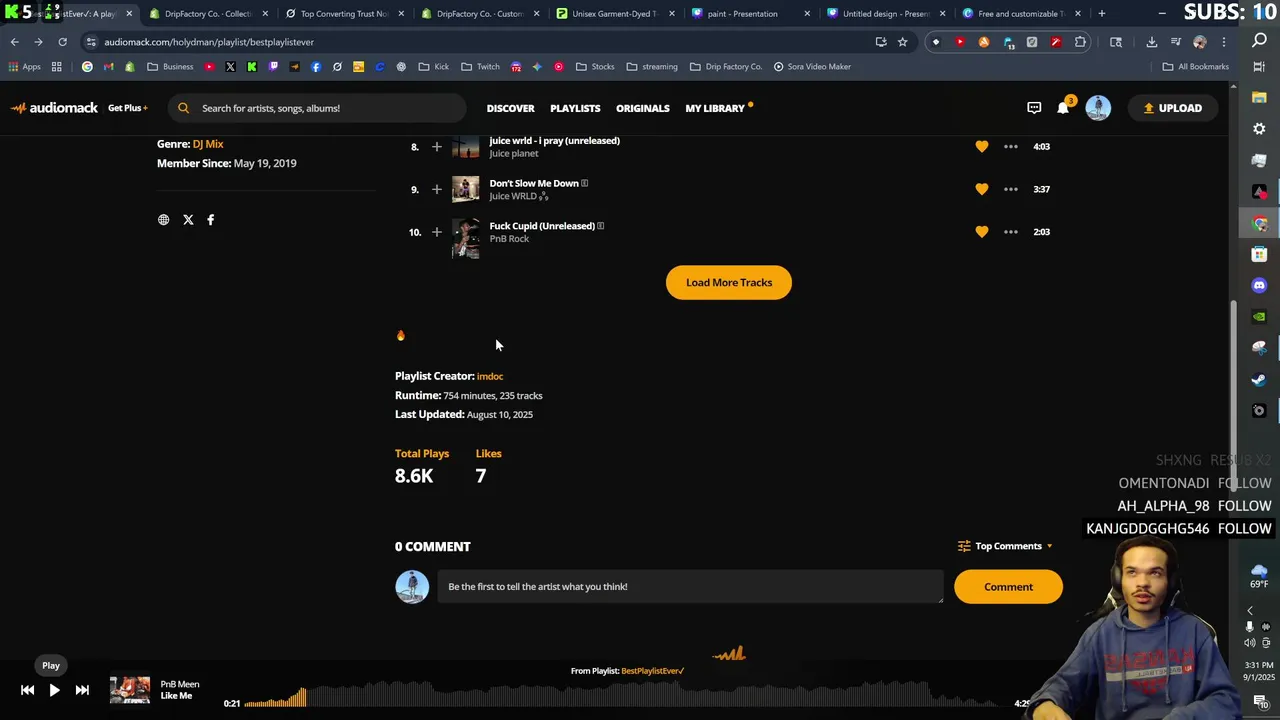Go back in the browser
The width and height of the screenshot is (1280, 720).
coord(14,42)
